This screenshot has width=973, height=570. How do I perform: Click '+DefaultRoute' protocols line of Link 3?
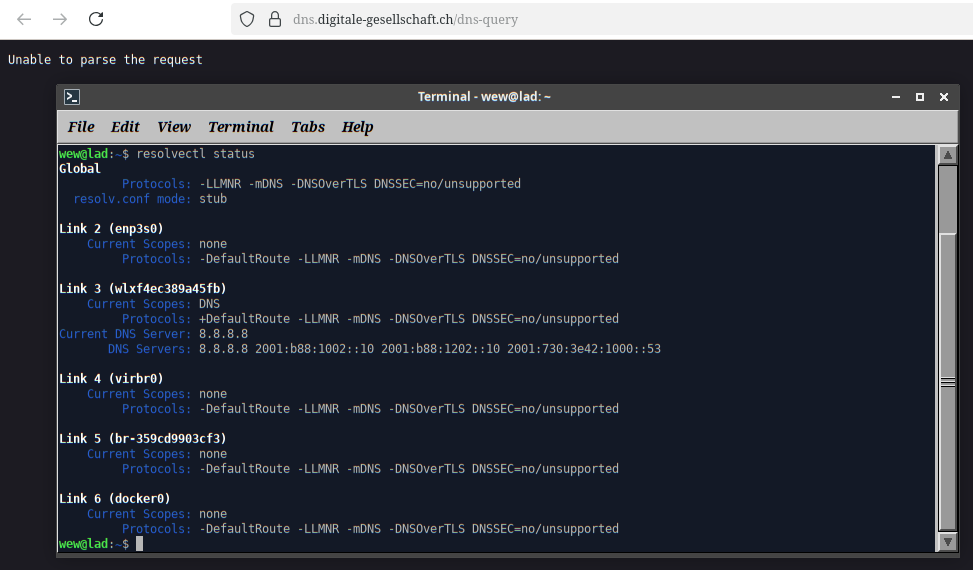409,319
